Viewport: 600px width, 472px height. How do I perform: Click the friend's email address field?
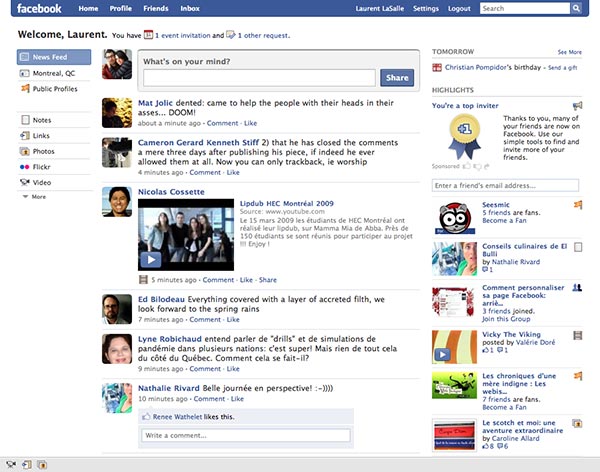(505, 185)
